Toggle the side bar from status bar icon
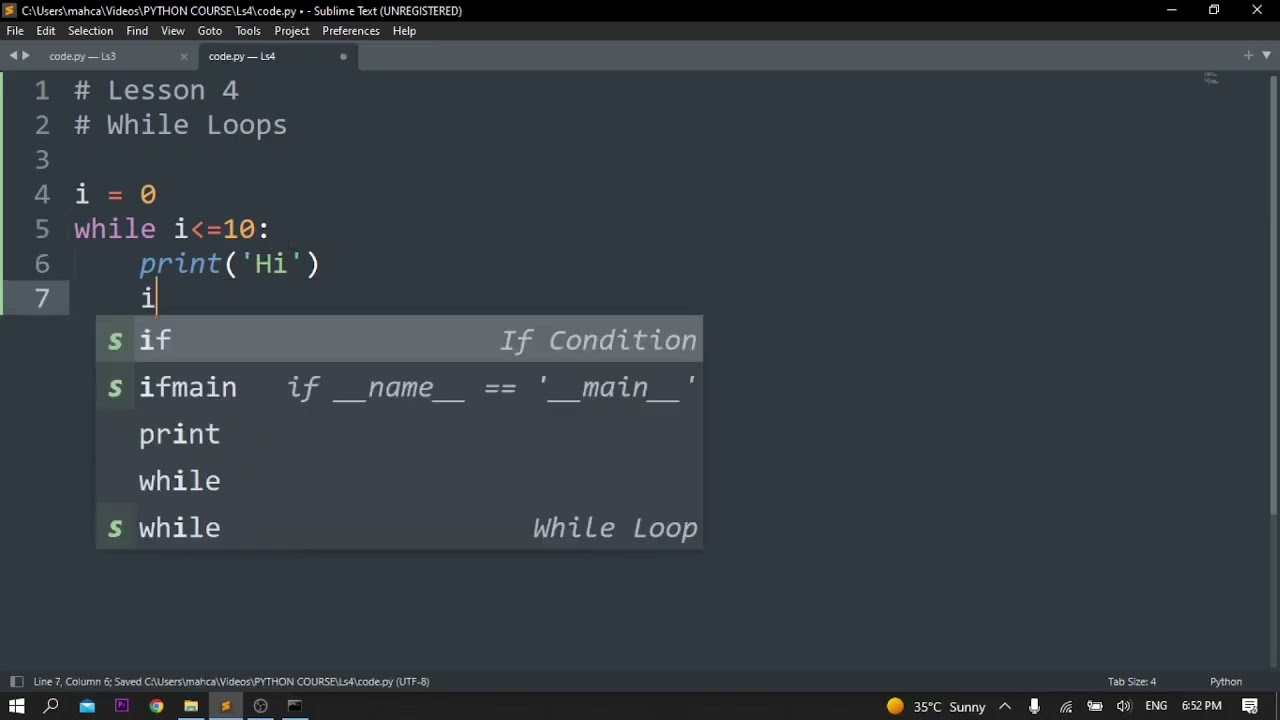This screenshot has width=1280, height=720. (16, 682)
